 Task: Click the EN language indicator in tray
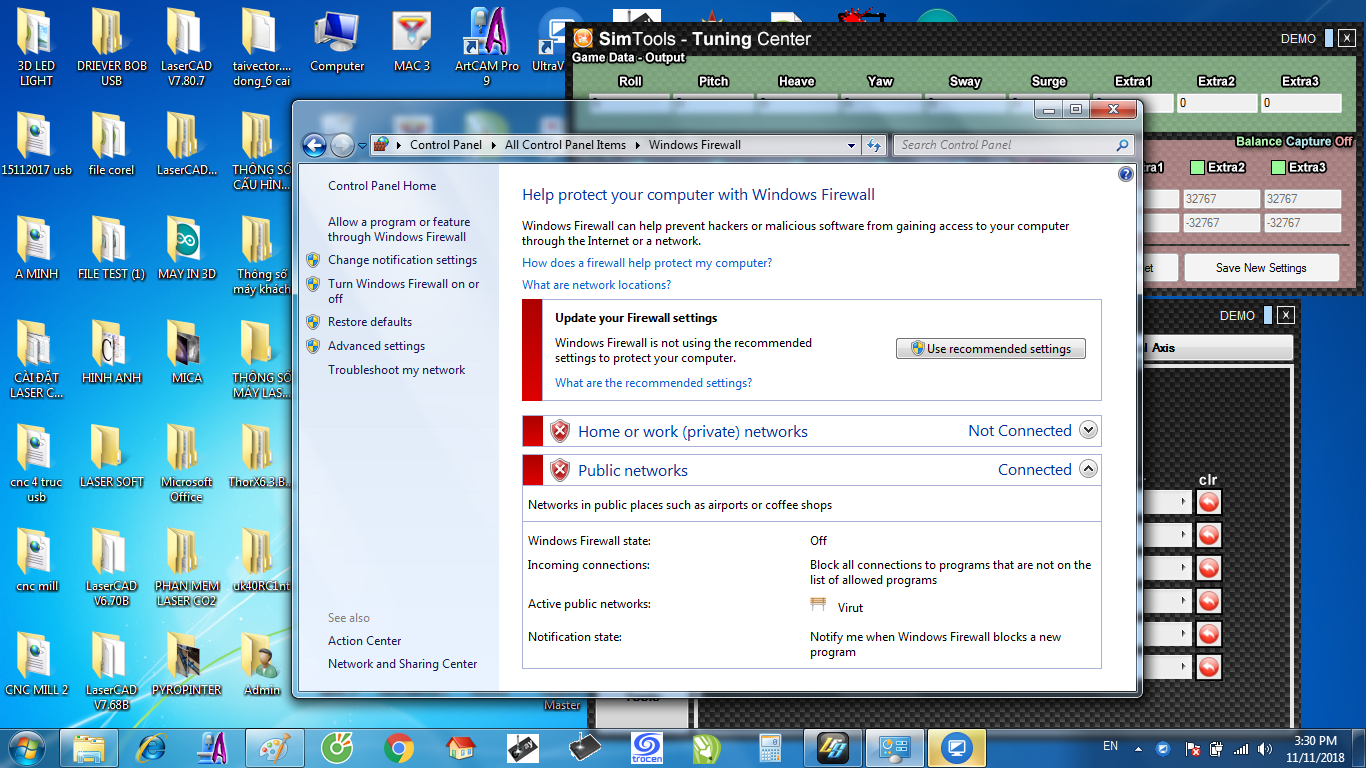(x=1110, y=746)
